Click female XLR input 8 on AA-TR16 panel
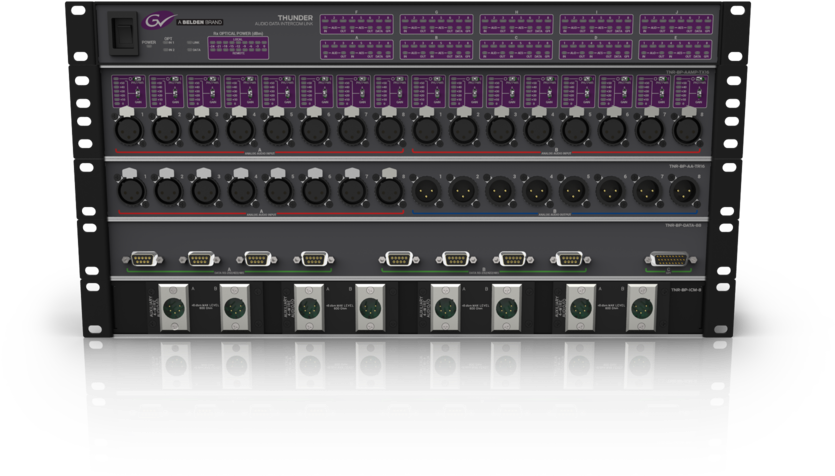This screenshot has height=476, width=835. [389, 190]
